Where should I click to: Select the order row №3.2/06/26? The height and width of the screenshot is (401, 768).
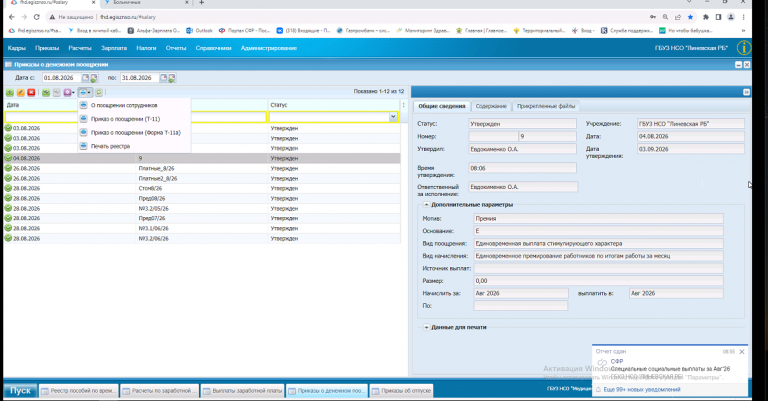click(202, 238)
